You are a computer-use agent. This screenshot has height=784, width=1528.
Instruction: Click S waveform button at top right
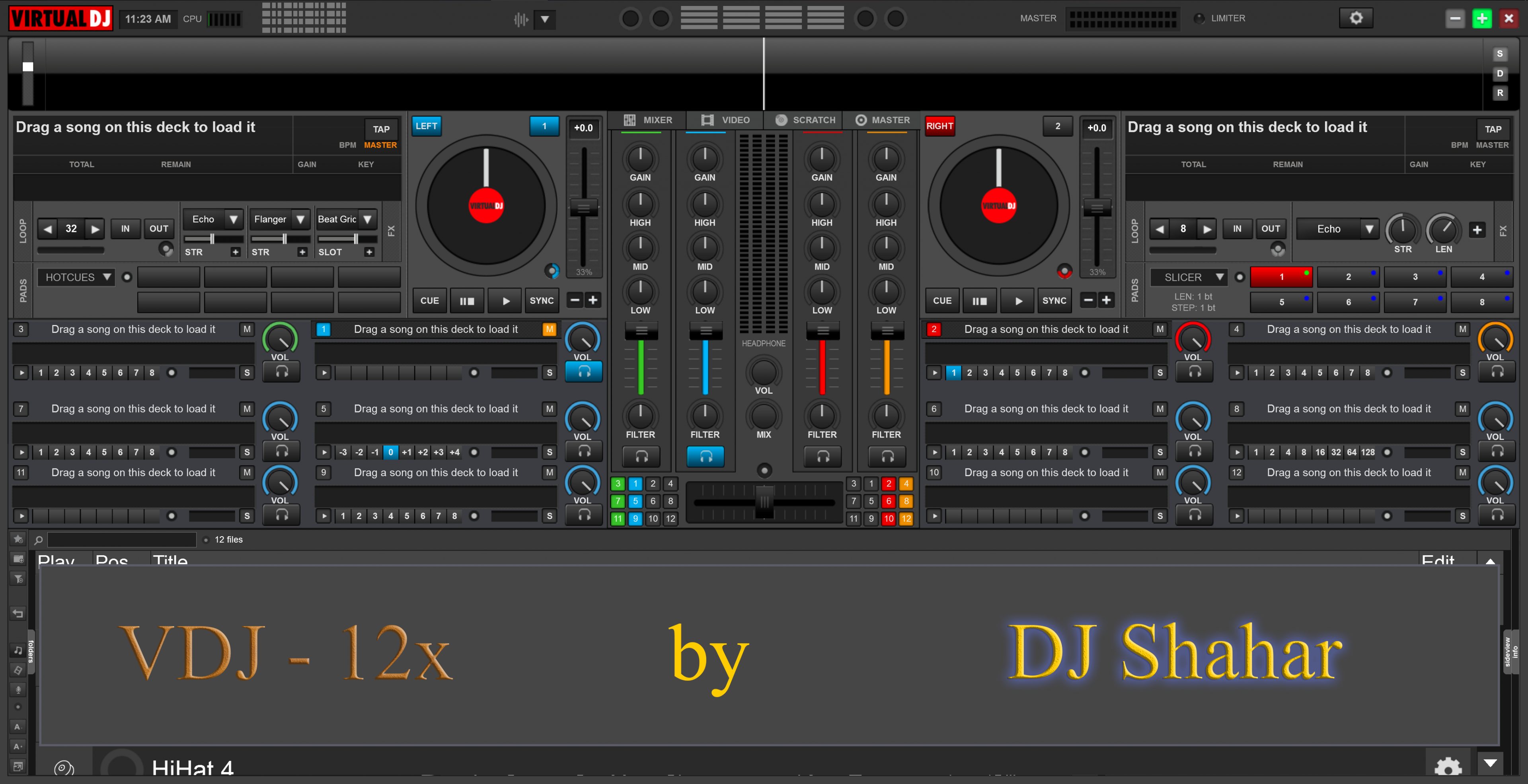[1499, 54]
